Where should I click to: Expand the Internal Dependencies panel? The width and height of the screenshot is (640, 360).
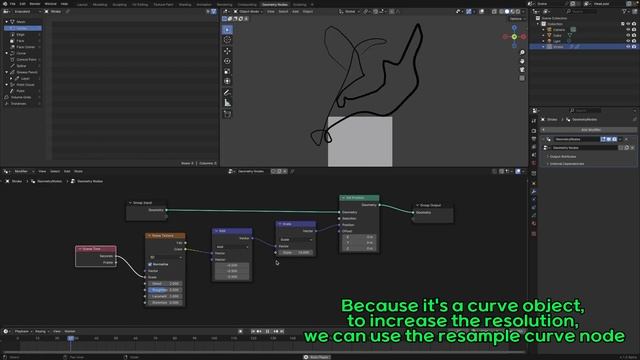click(566, 164)
